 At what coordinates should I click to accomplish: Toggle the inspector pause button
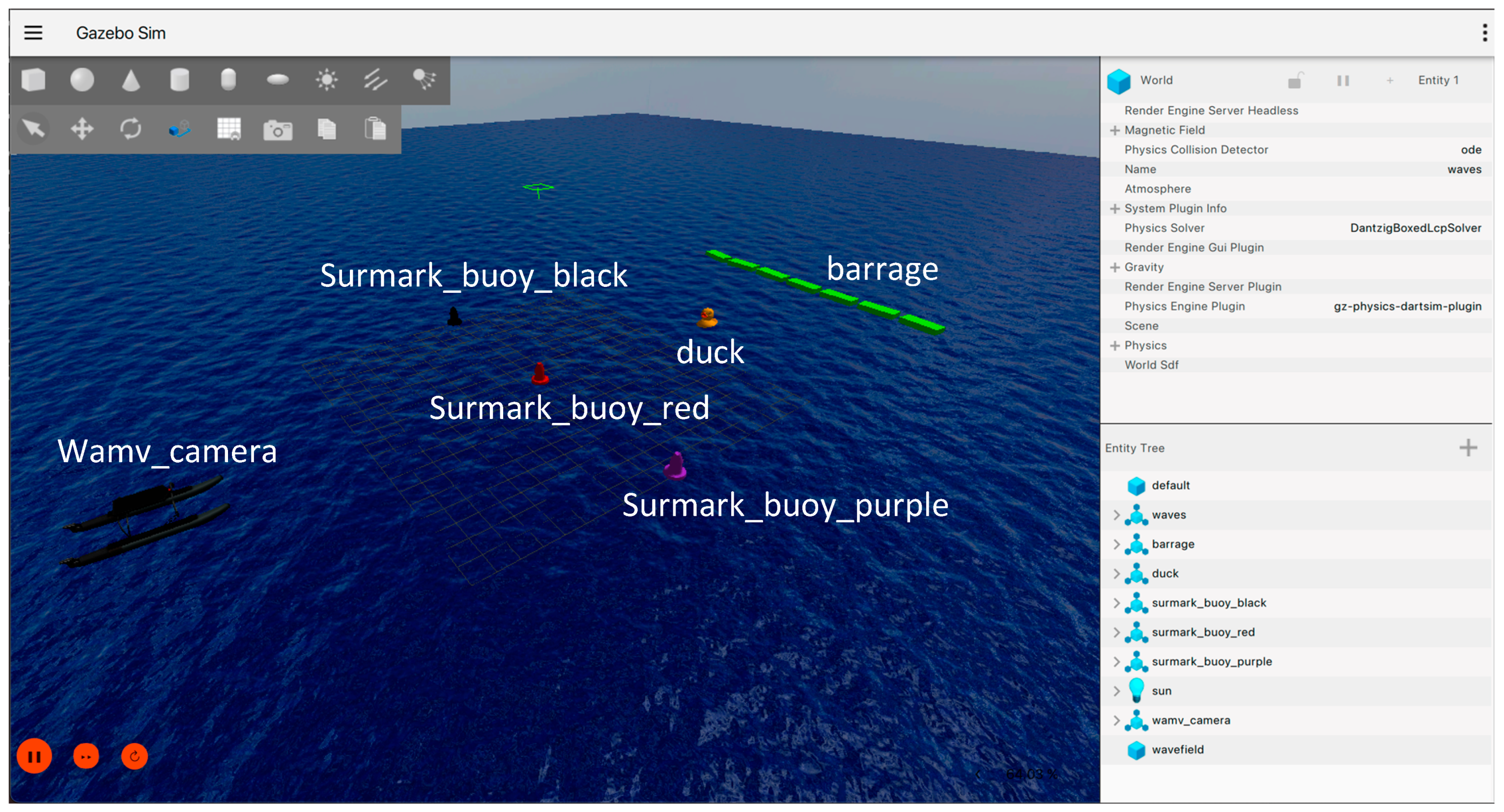point(1343,81)
